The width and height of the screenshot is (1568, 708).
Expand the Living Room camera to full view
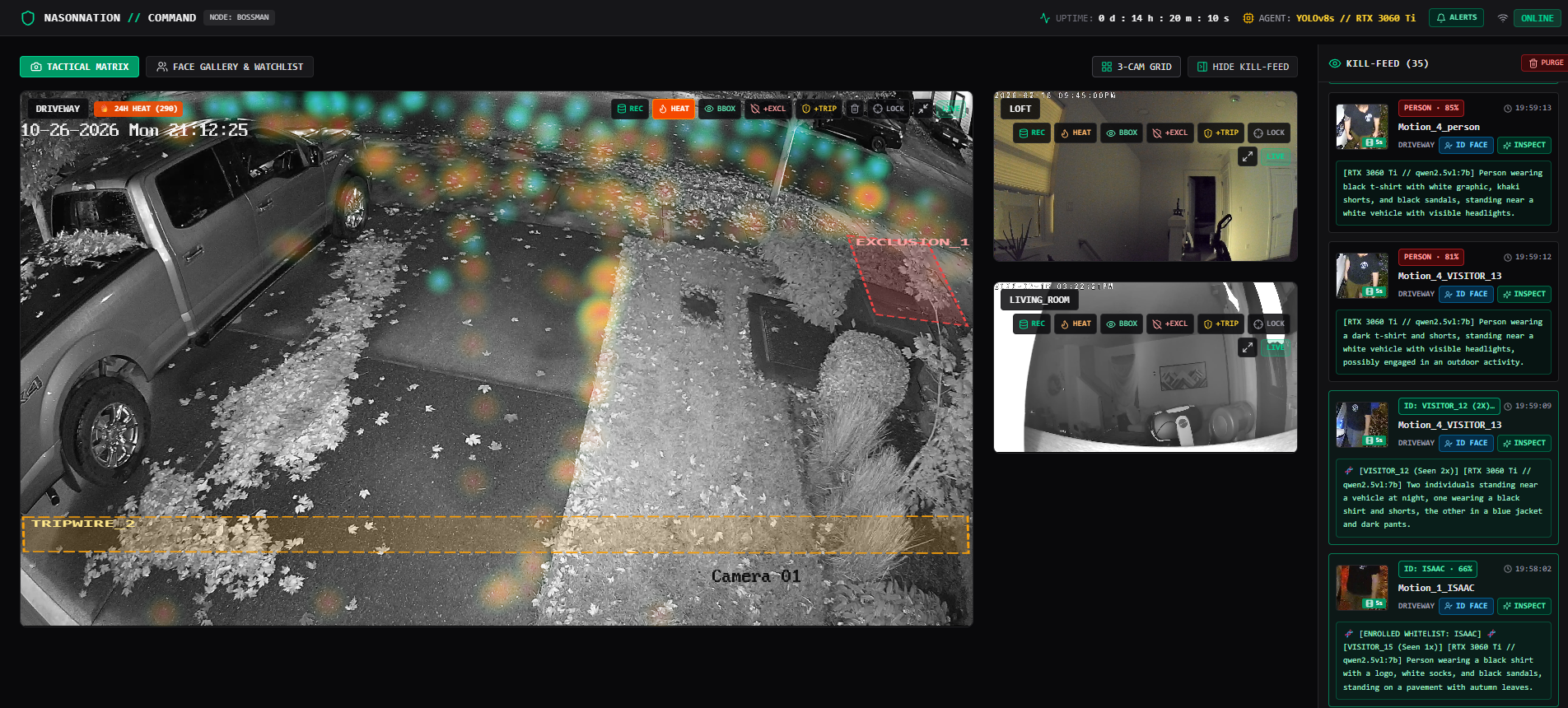[x=1248, y=347]
